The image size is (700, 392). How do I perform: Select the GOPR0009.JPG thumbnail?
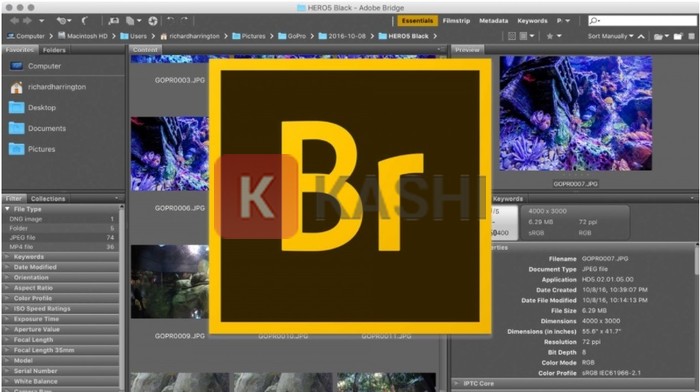[170, 282]
